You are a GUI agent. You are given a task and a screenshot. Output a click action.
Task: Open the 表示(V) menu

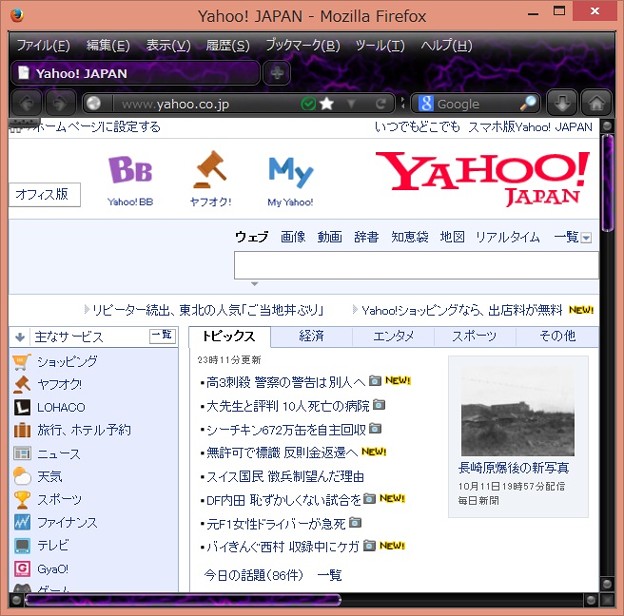point(168,45)
